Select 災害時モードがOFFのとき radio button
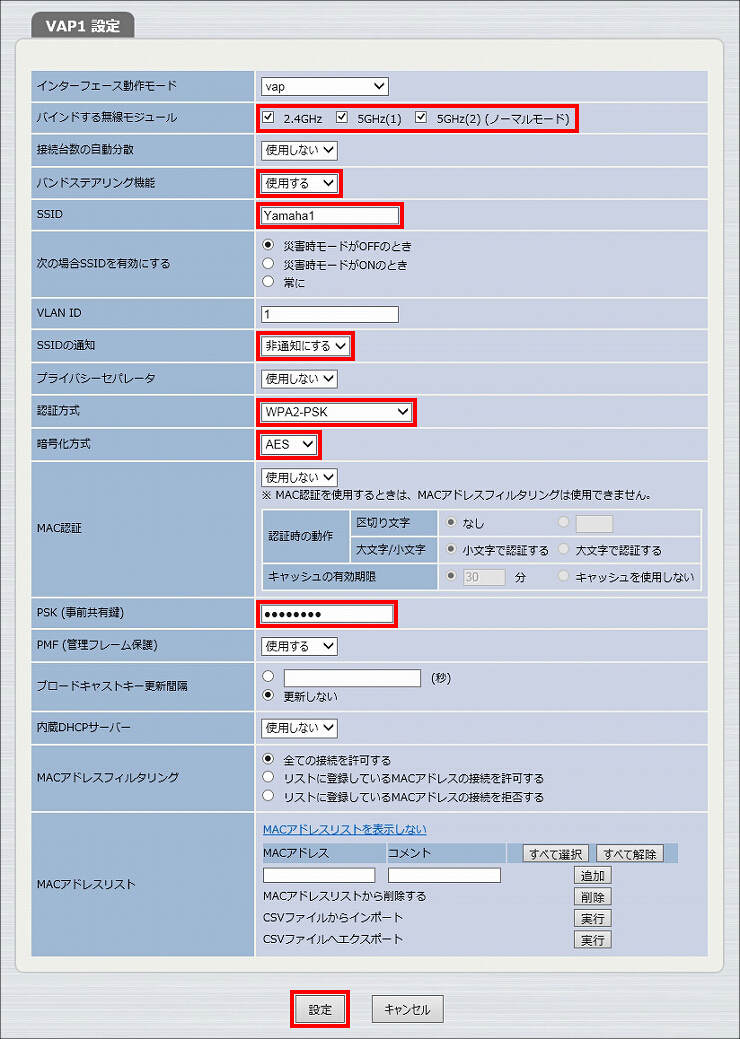The height and width of the screenshot is (1039, 740). 268,245
